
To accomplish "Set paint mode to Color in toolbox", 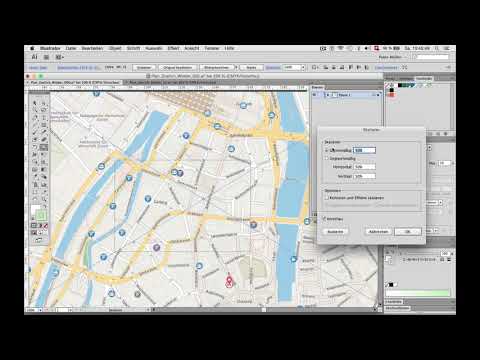I will pyautogui.click(x=34, y=226).
